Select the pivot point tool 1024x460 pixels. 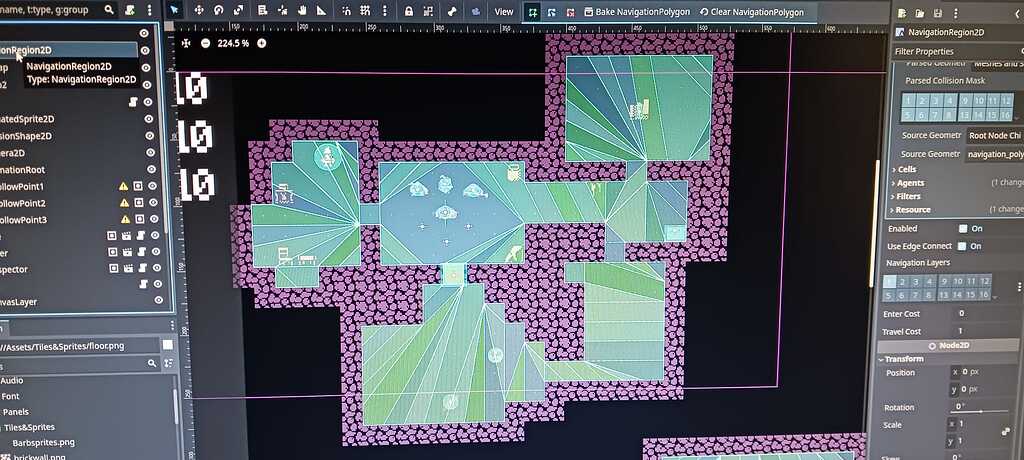282,10
